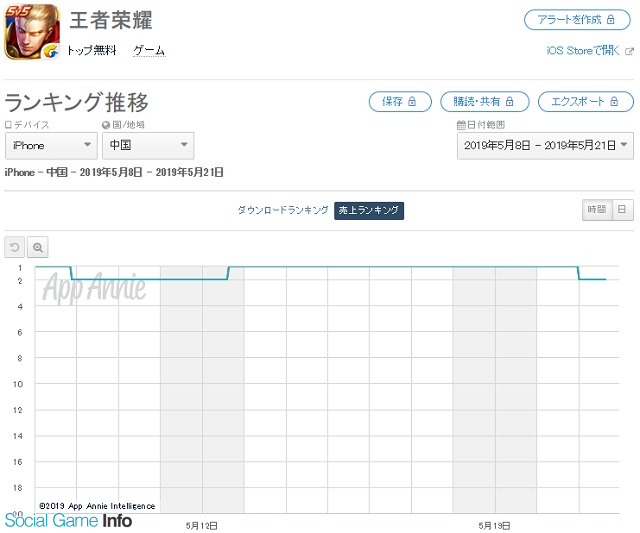
Task: Activate the magnifier zoom icon
Action: pos(38,247)
